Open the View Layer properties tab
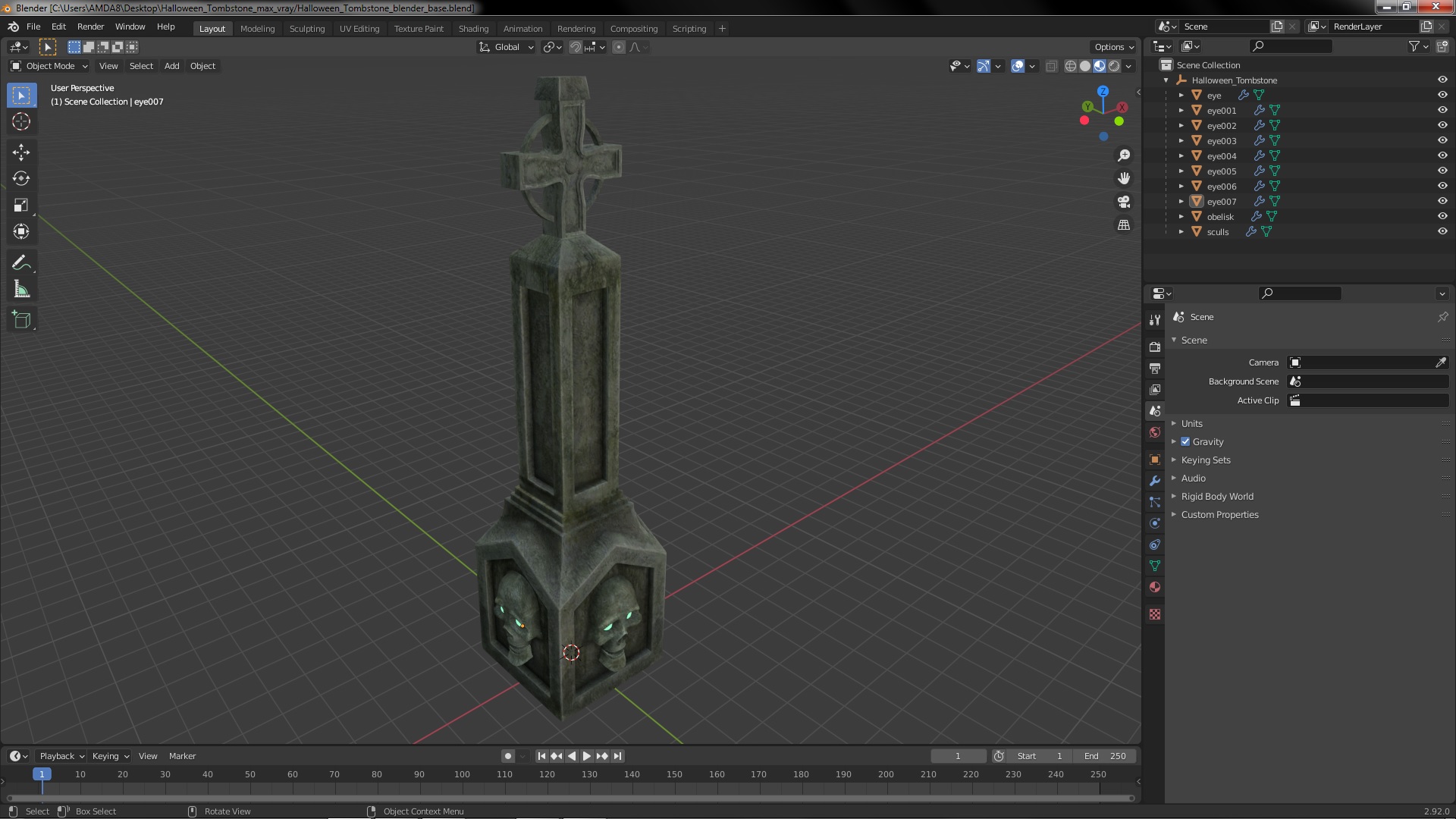1456x819 pixels. (1155, 389)
